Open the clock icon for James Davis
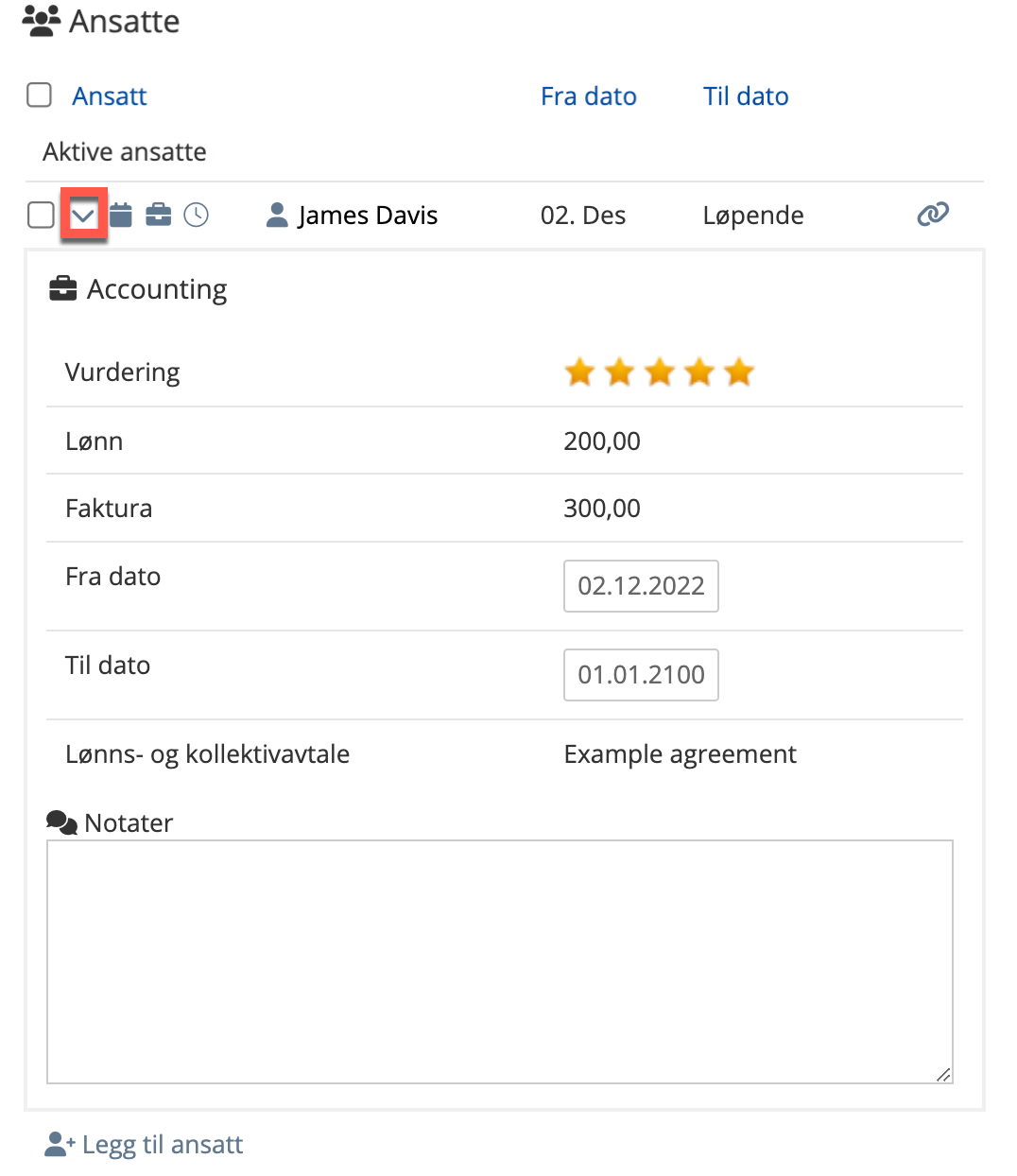The width and height of the screenshot is (1017, 1176). [x=196, y=216]
